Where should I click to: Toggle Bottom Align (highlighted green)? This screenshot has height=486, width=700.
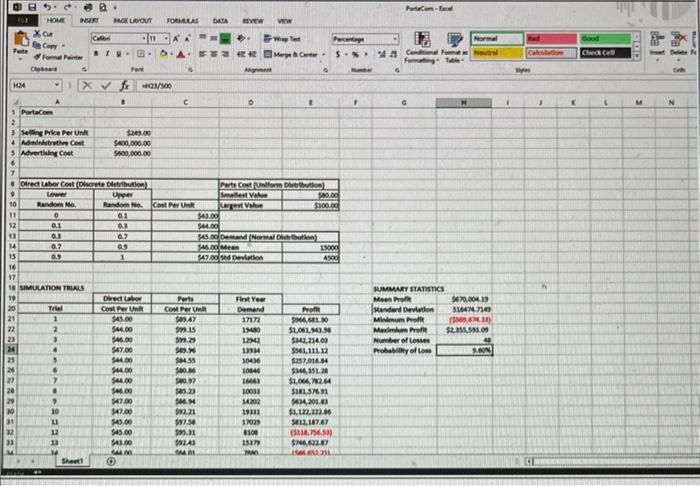[225, 39]
